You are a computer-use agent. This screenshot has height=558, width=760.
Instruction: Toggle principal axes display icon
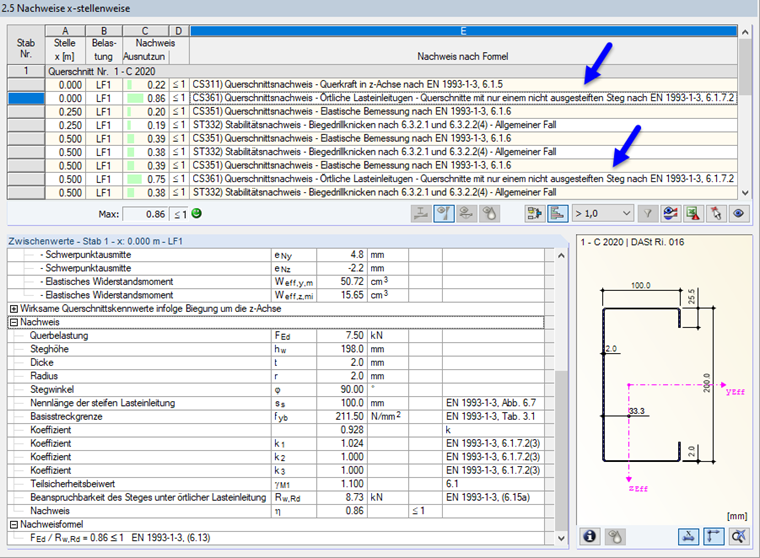[x=713, y=536]
